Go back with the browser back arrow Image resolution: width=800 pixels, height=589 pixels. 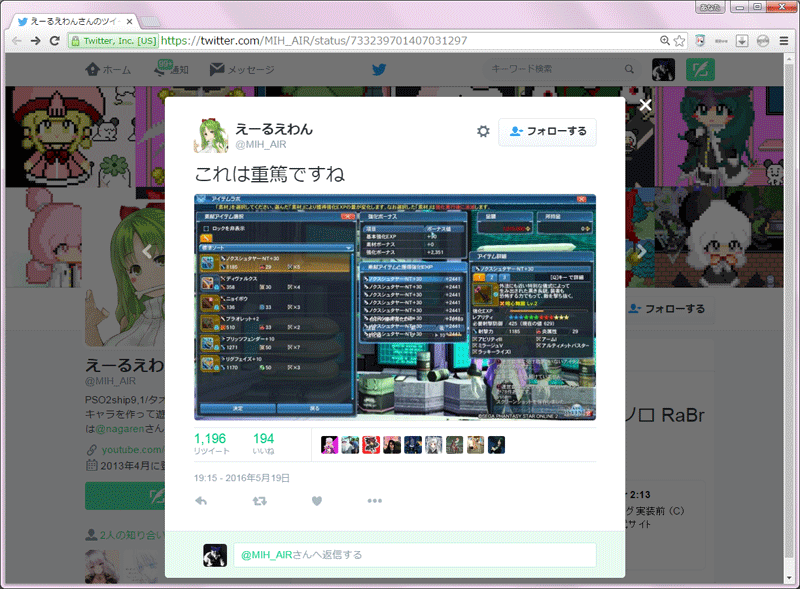click(16, 41)
